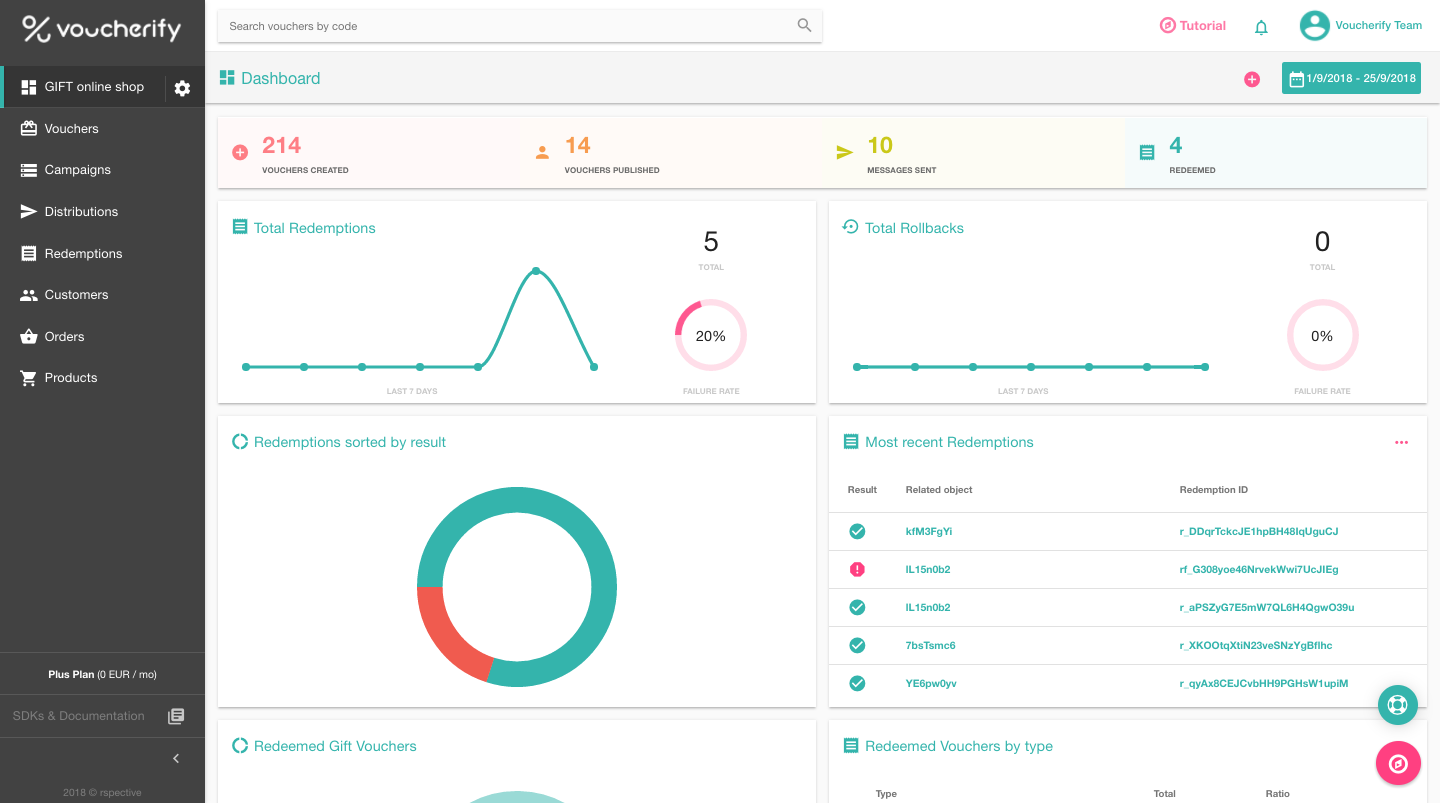The image size is (1440, 803).
Task: Open redemption r_qyAx8CEJCvbHH9PGHsW1upiM
Action: [x=1264, y=684]
